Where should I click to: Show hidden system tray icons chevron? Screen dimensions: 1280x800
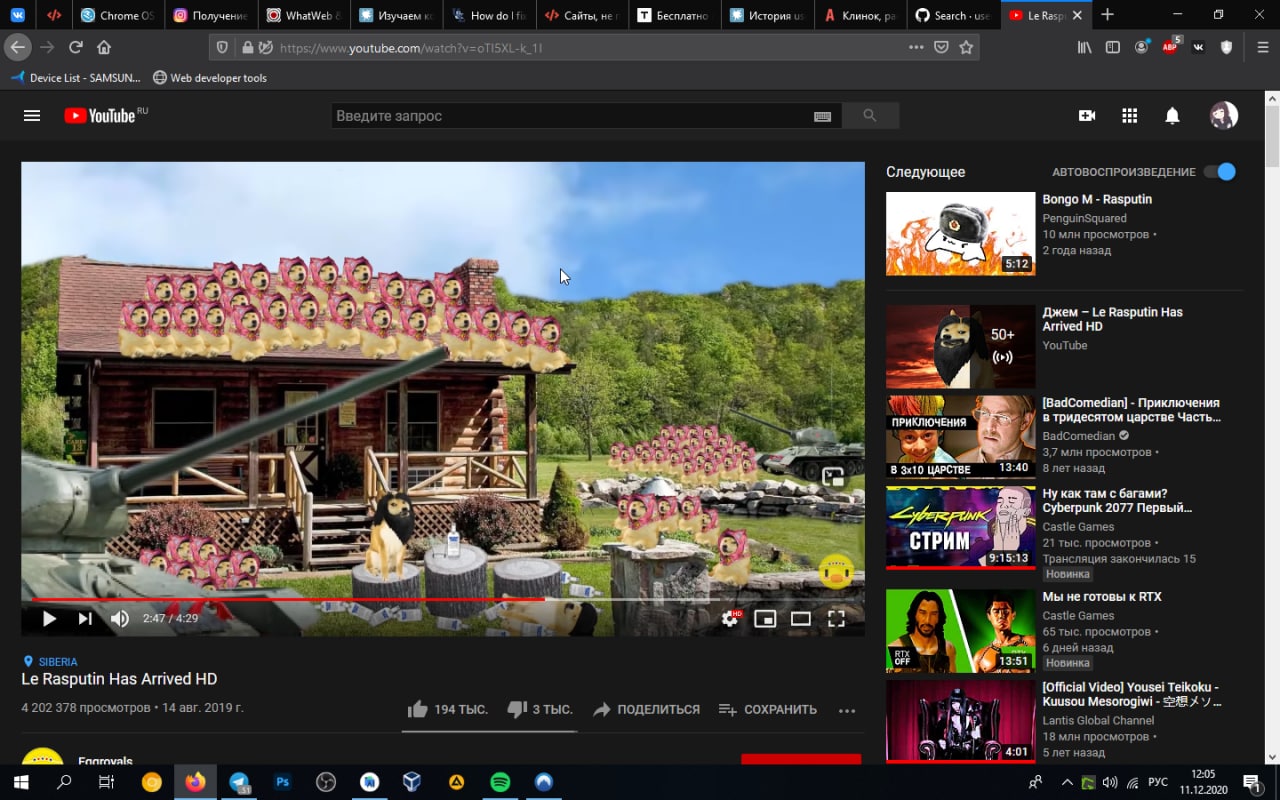1067,782
